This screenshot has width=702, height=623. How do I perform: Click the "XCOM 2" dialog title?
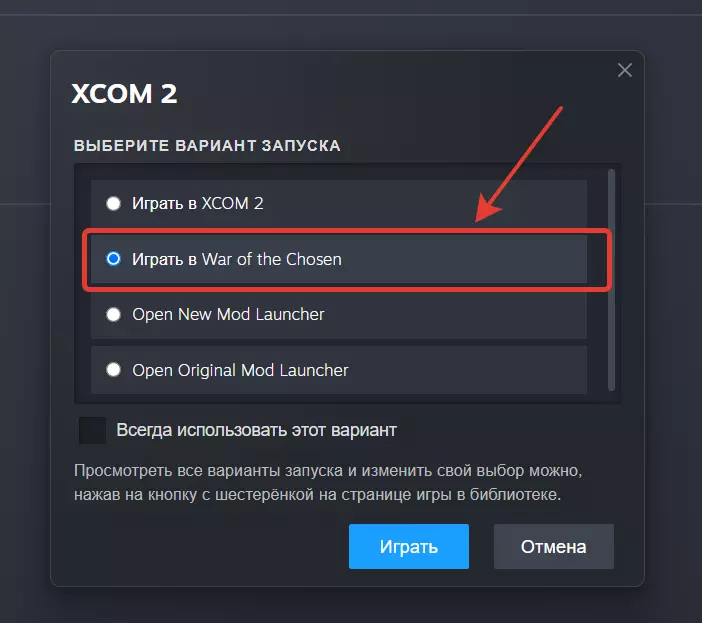124,95
